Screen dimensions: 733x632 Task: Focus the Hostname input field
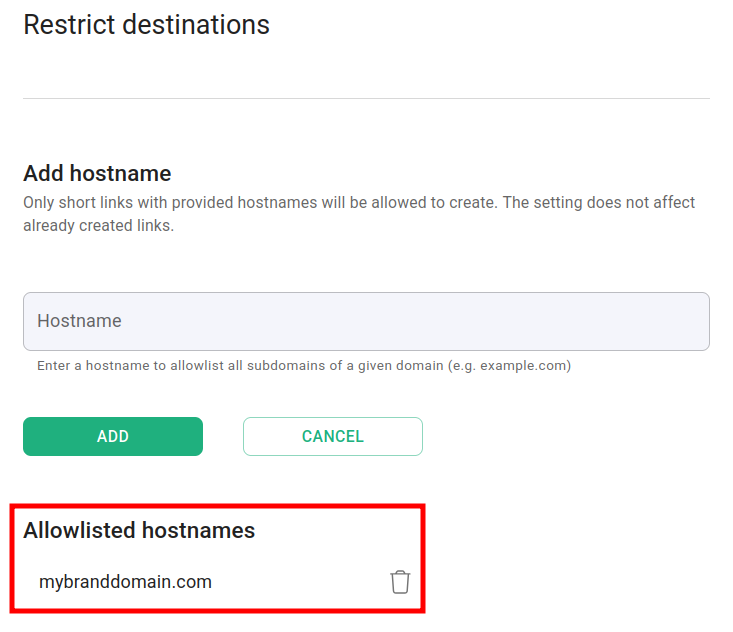[366, 321]
